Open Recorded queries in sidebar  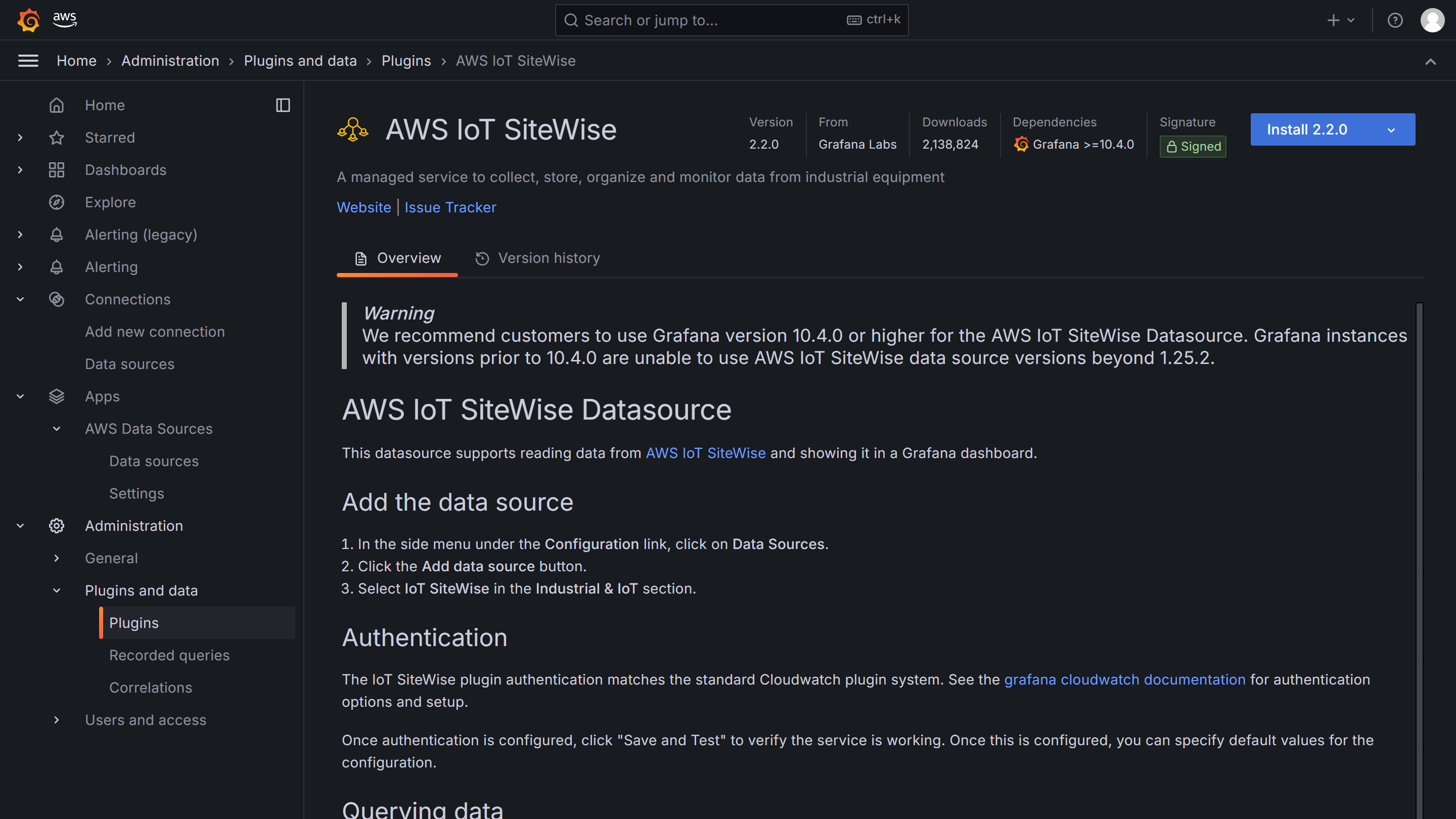(x=169, y=655)
